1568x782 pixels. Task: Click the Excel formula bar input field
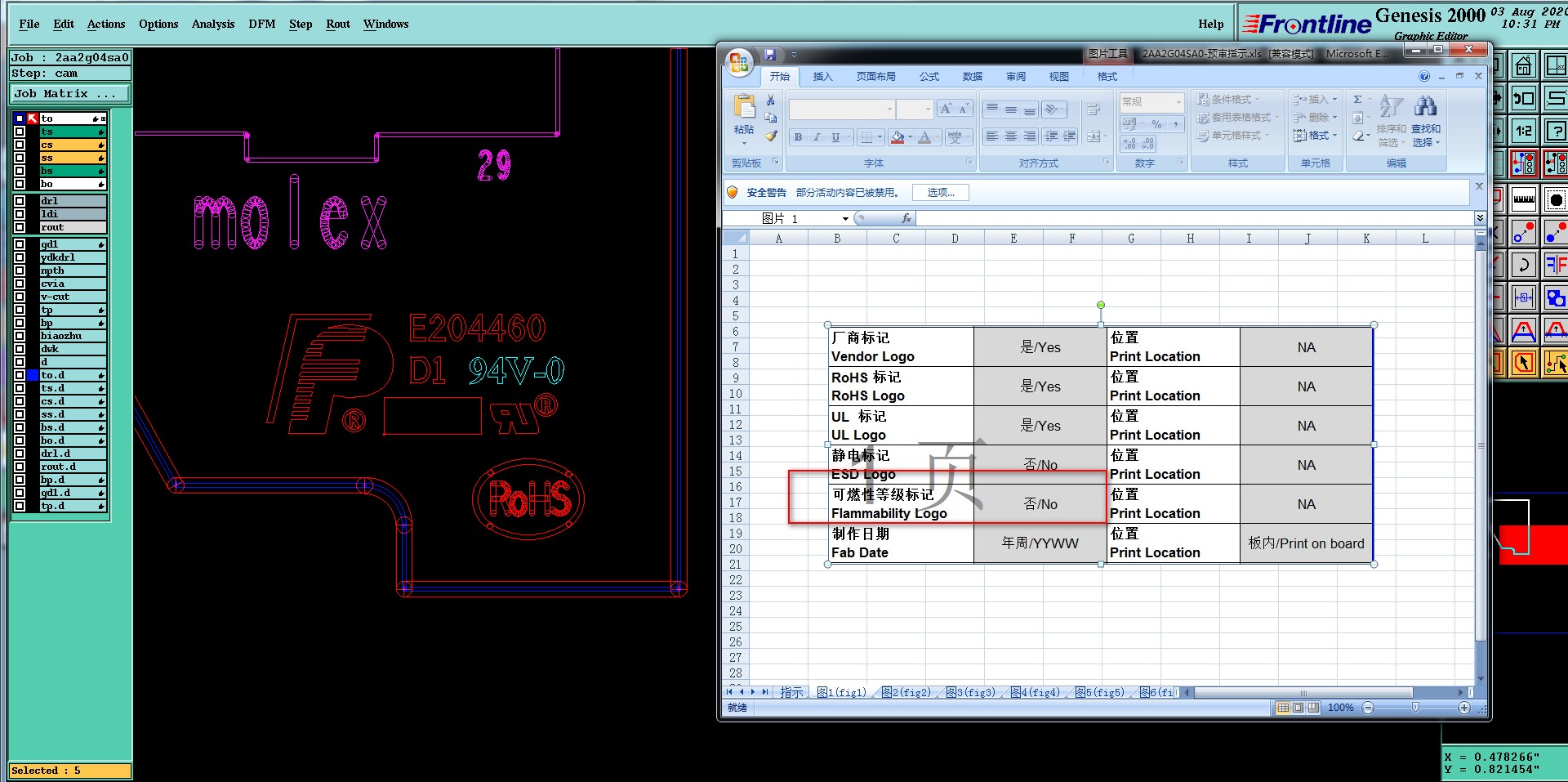[1195, 218]
